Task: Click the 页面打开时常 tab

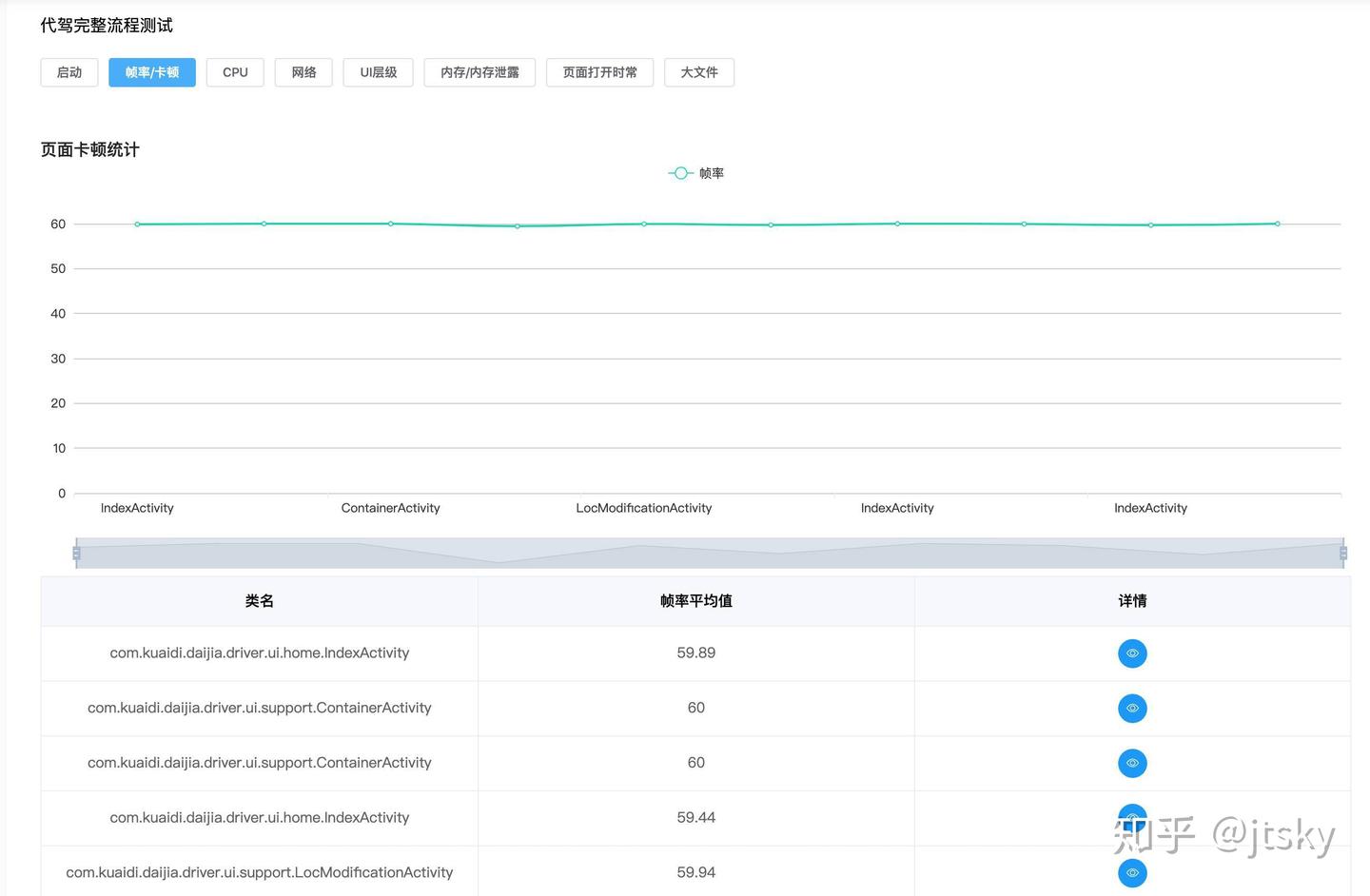Action: 599,71
